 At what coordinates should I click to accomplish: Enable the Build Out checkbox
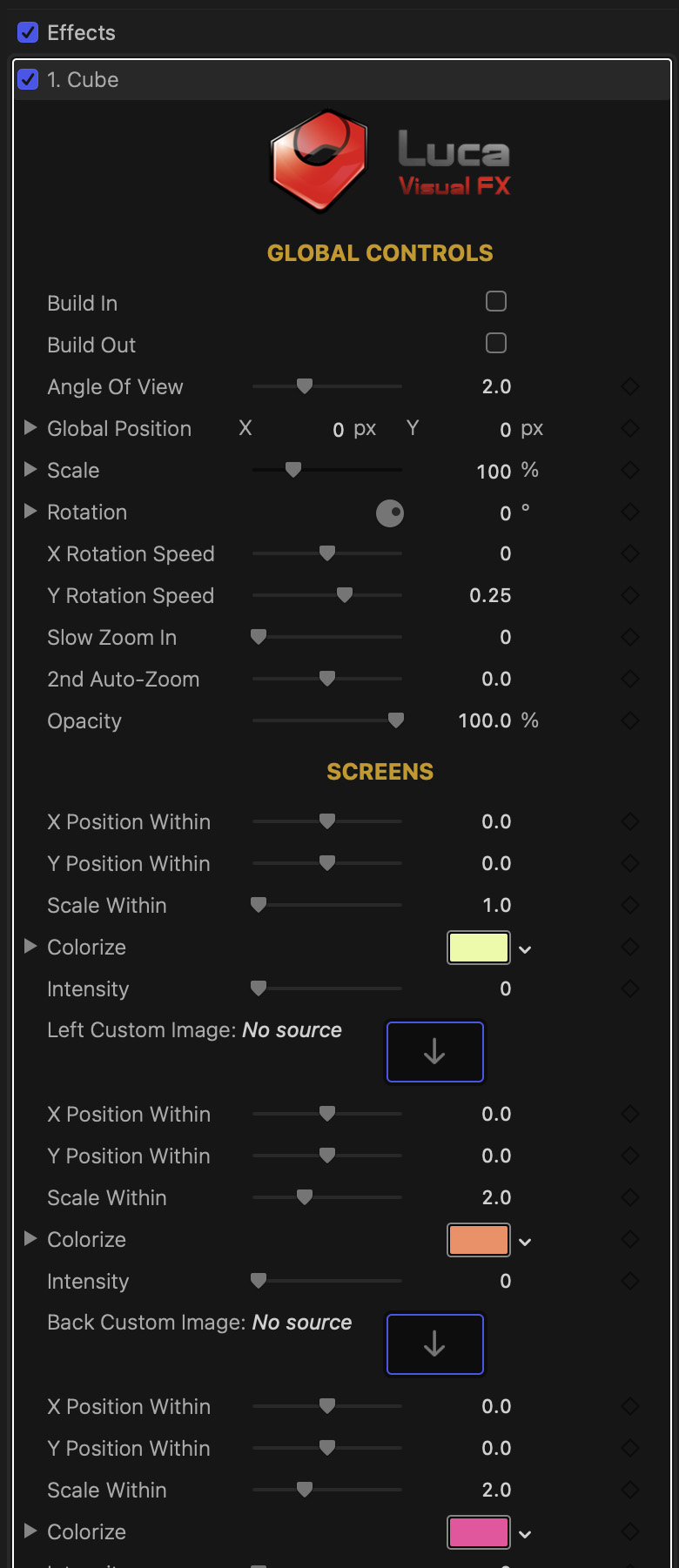(496, 344)
